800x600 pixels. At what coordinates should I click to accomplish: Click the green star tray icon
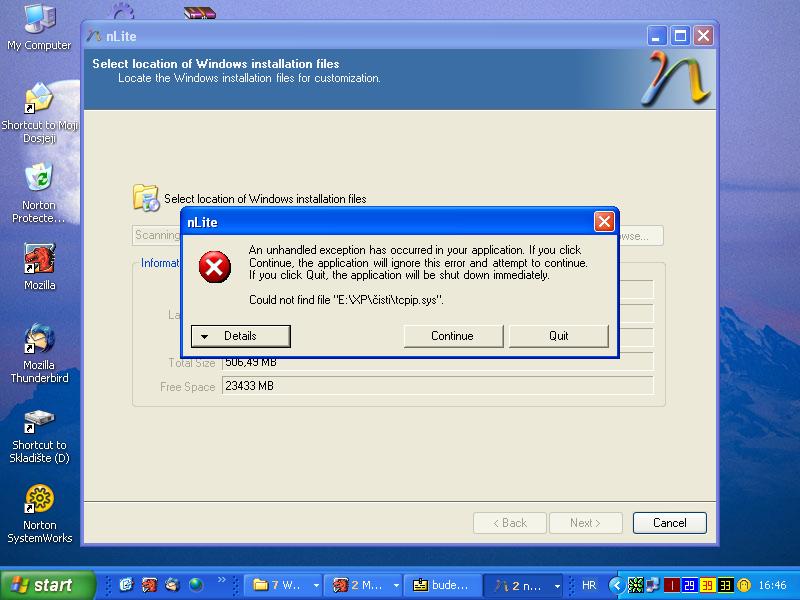pos(635,585)
